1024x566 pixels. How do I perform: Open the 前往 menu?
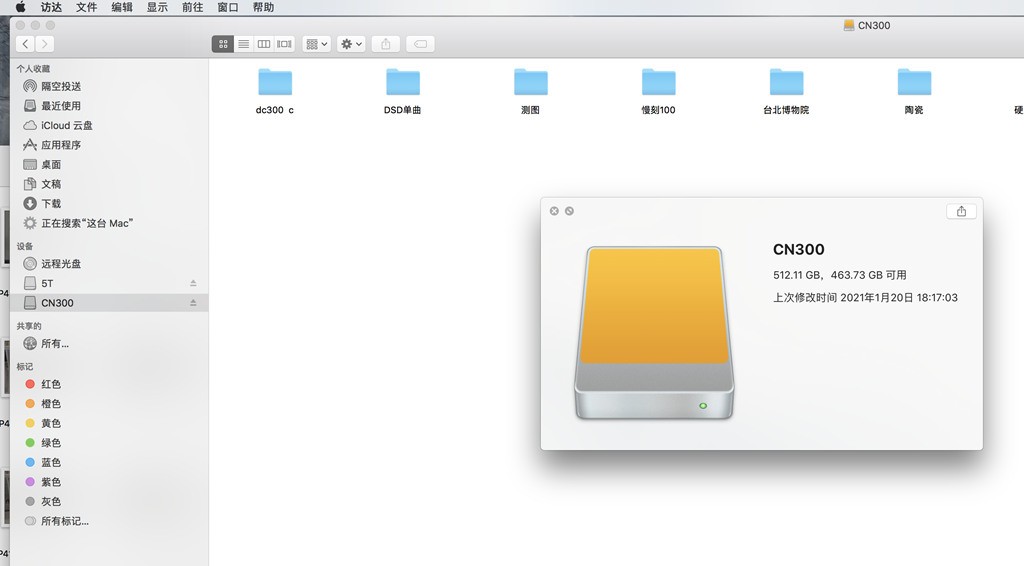[192, 7]
